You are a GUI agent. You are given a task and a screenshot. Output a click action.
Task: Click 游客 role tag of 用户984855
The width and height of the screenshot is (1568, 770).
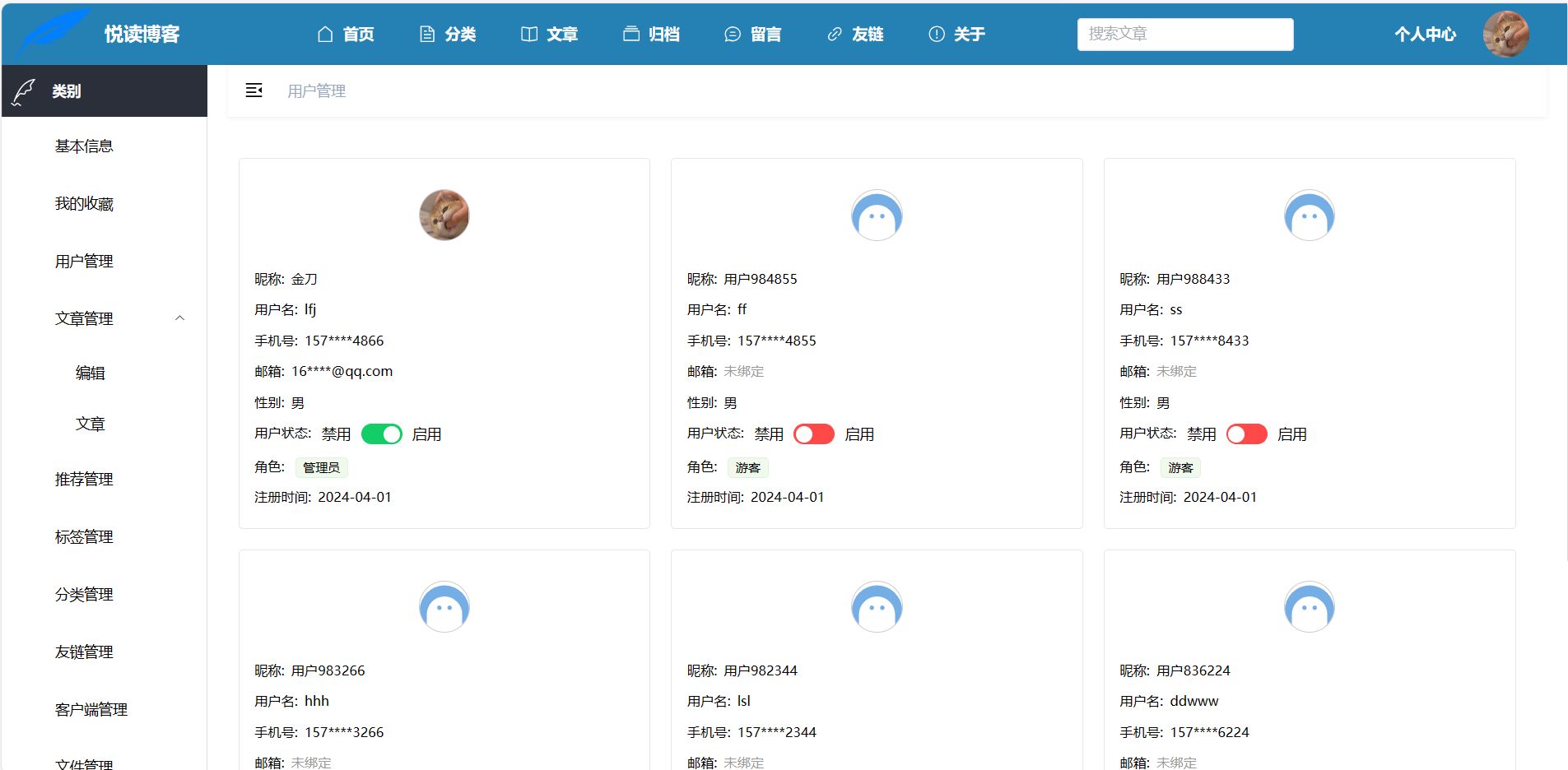[747, 467]
